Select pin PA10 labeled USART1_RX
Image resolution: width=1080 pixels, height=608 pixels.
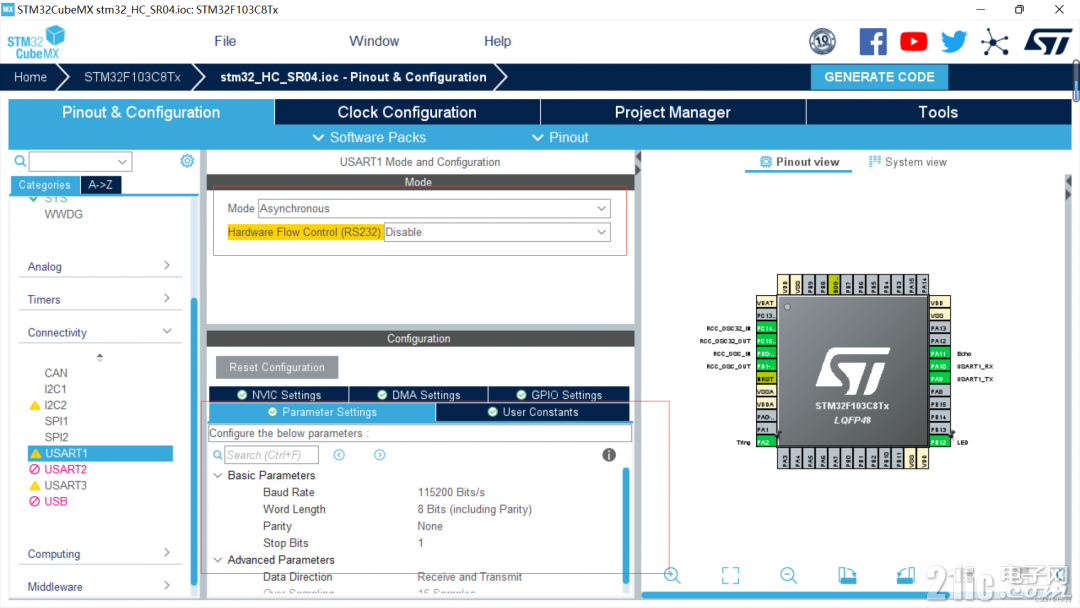[x=939, y=366]
